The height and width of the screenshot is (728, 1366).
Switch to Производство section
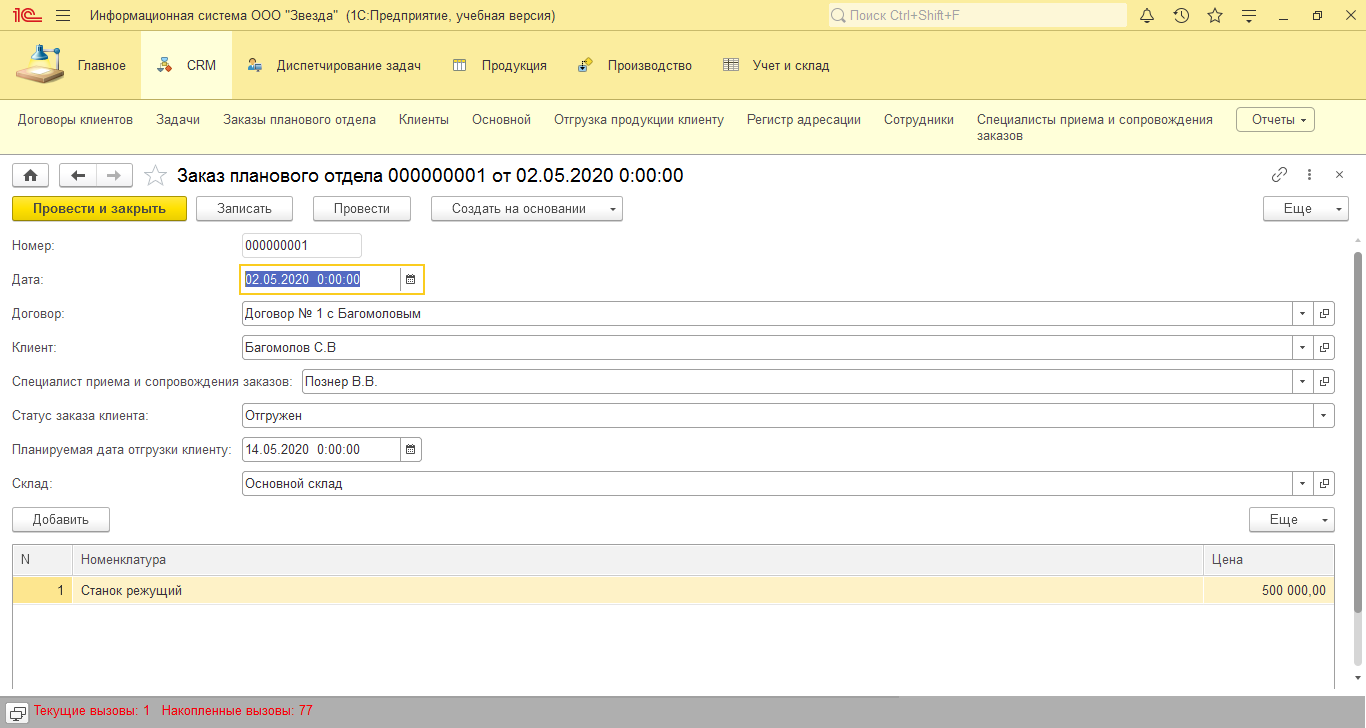tap(636, 66)
